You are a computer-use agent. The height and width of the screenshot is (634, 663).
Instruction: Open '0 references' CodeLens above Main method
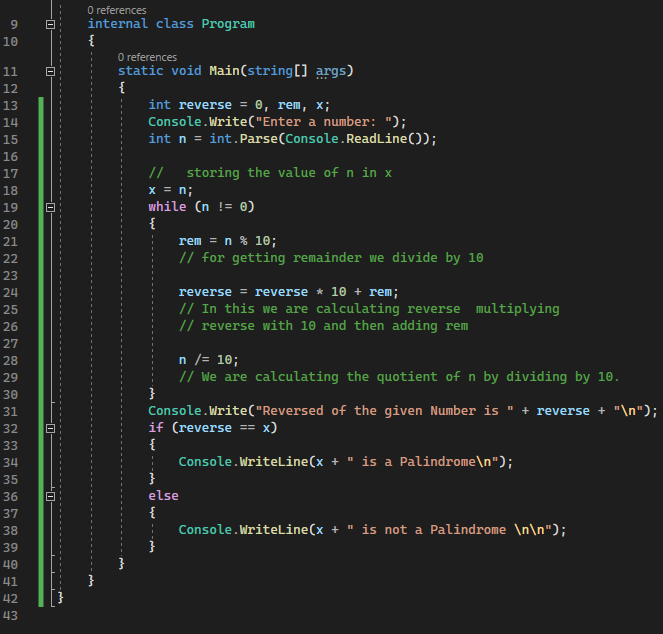pyautogui.click(x=147, y=57)
